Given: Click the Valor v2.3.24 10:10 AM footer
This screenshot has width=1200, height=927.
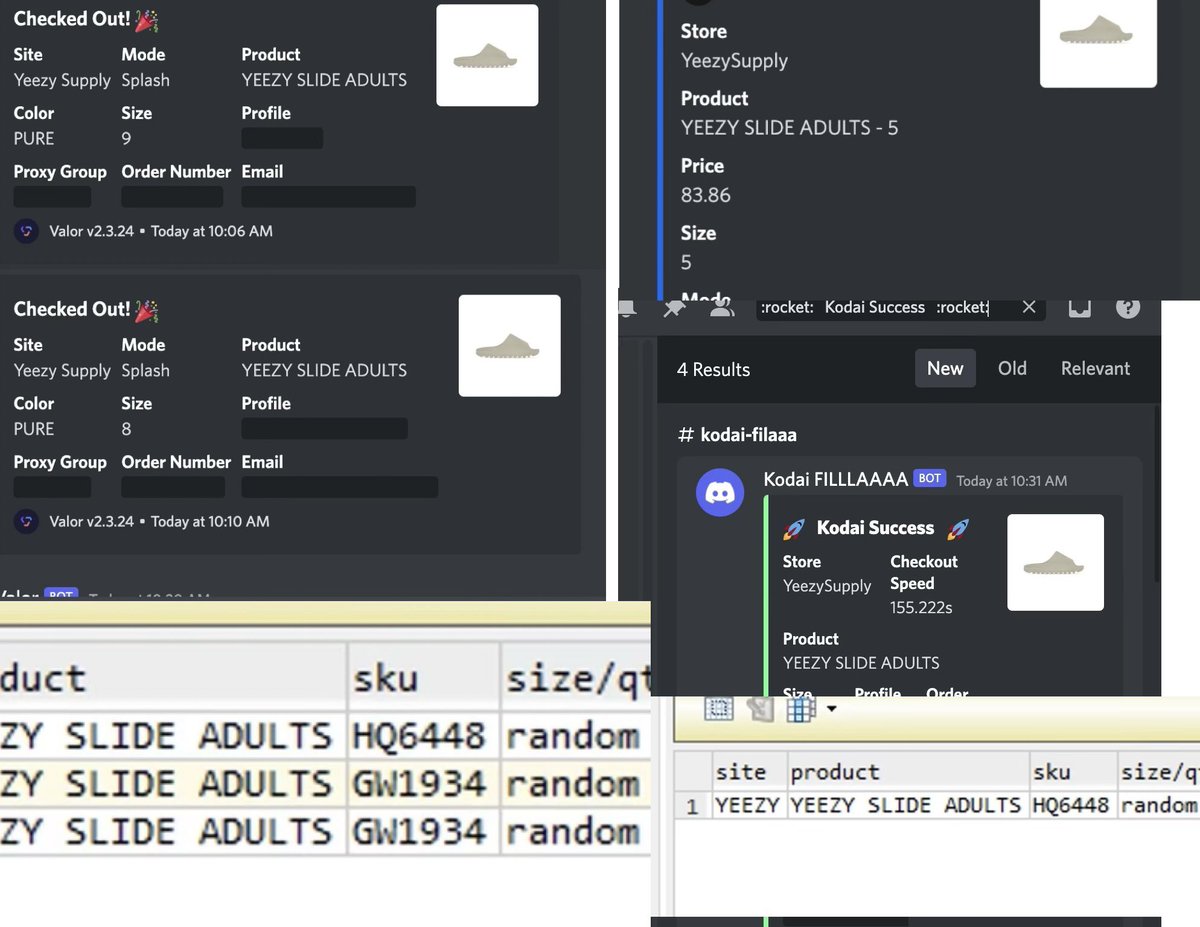Looking at the screenshot, I should [x=158, y=521].
